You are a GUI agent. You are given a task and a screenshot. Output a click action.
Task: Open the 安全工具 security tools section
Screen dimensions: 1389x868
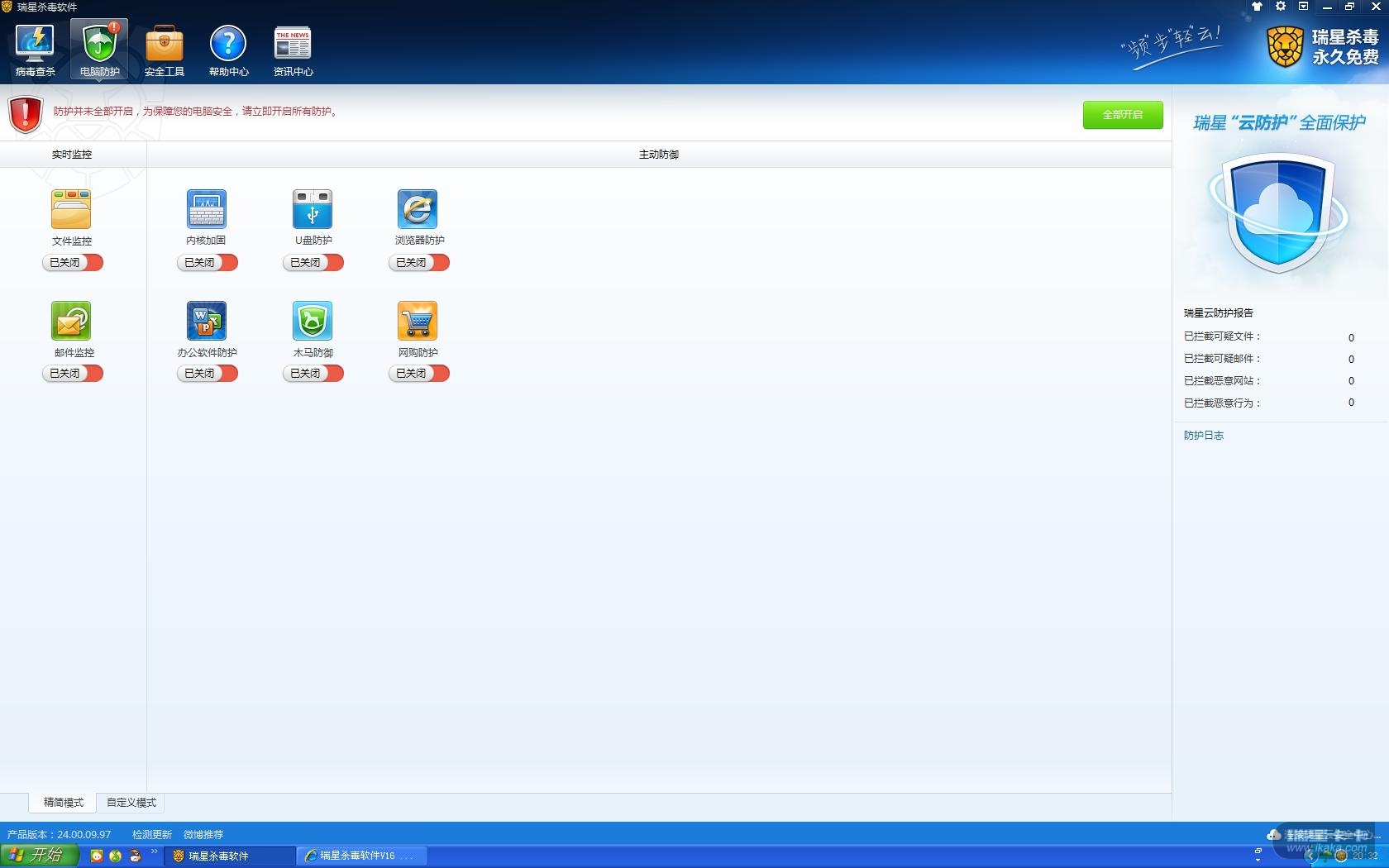[164, 50]
